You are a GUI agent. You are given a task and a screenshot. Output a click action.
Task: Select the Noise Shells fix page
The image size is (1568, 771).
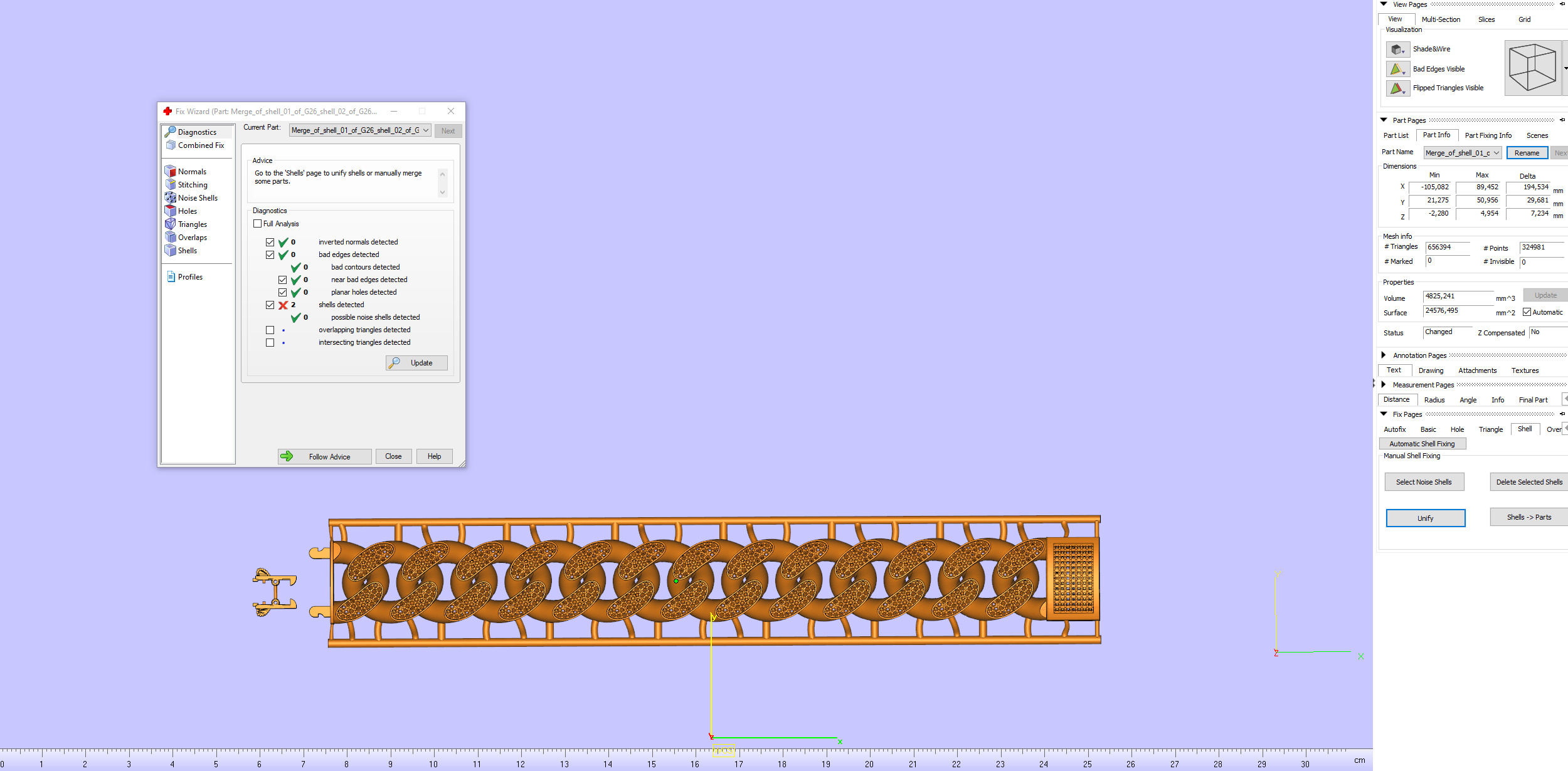tap(197, 198)
